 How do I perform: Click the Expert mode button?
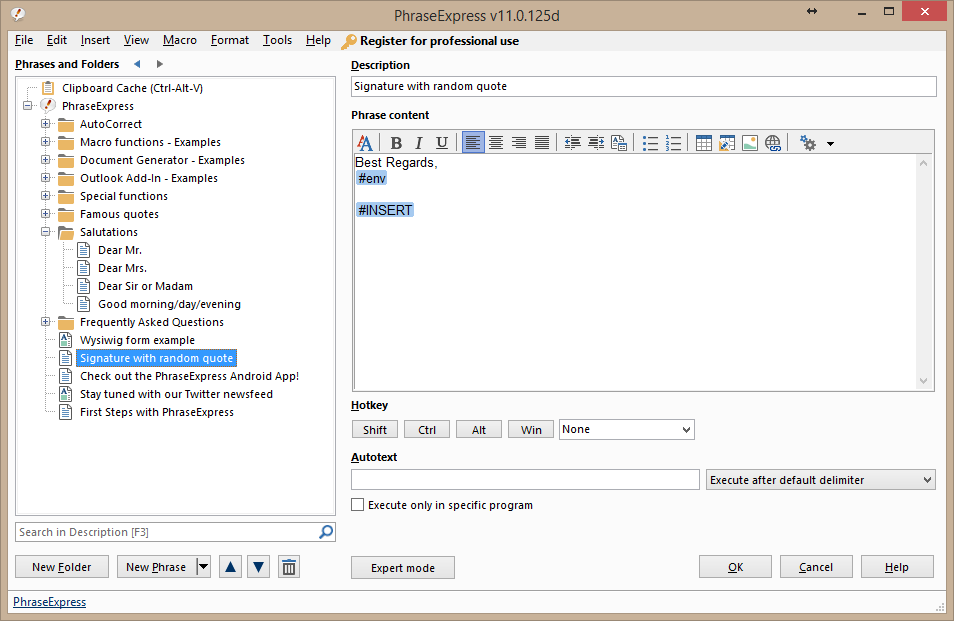[x=403, y=568]
